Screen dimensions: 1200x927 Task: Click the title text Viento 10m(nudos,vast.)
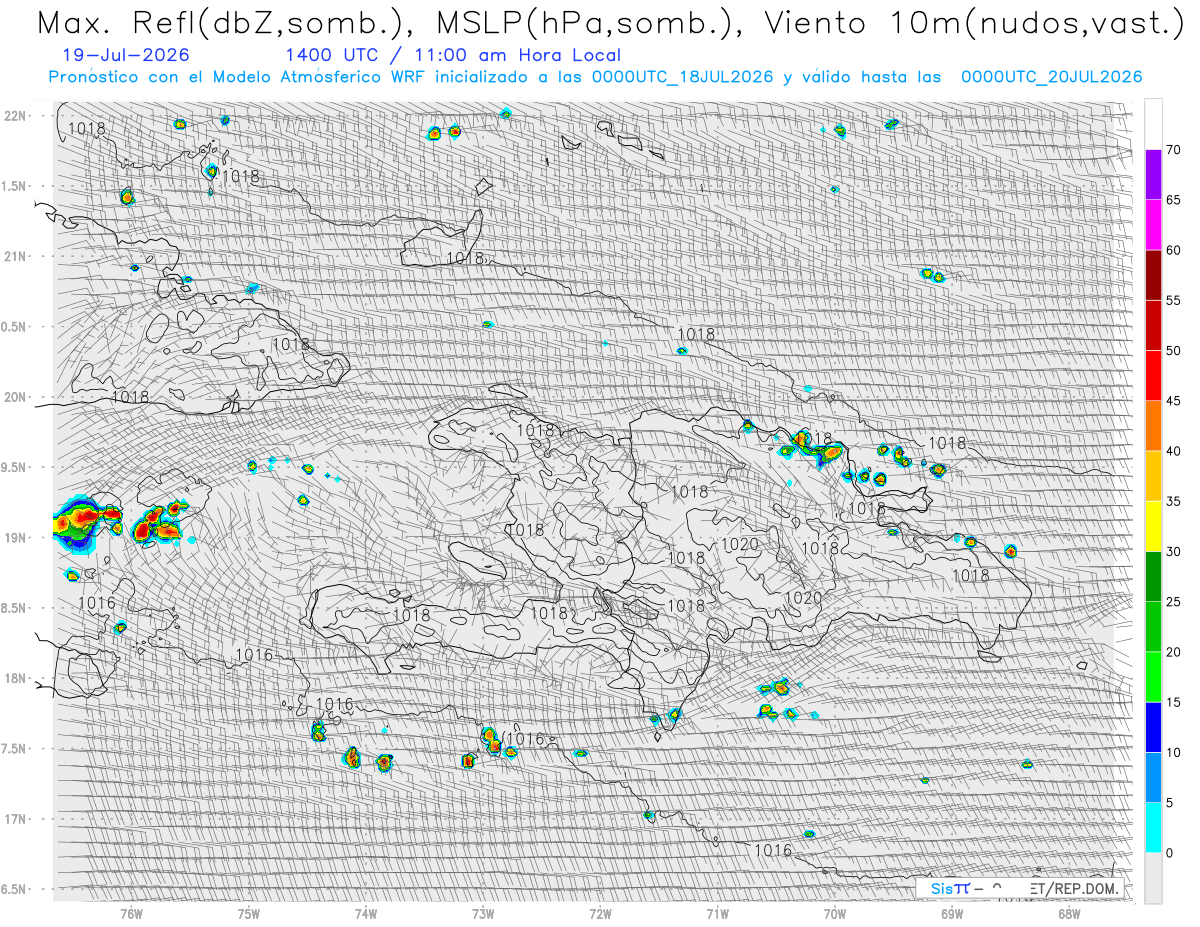[x=974, y=23]
